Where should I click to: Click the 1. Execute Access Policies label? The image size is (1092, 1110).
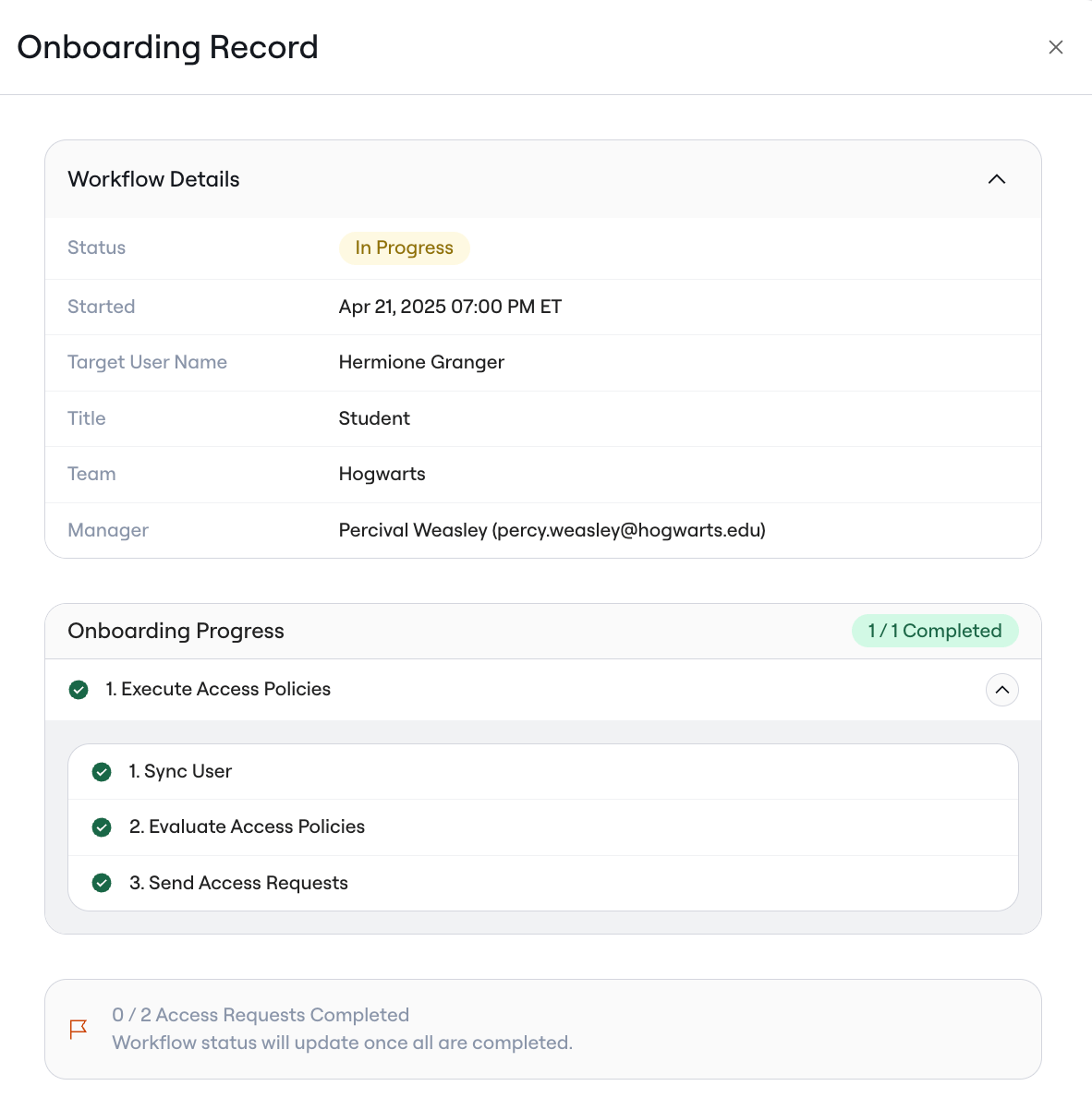pos(218,689)
